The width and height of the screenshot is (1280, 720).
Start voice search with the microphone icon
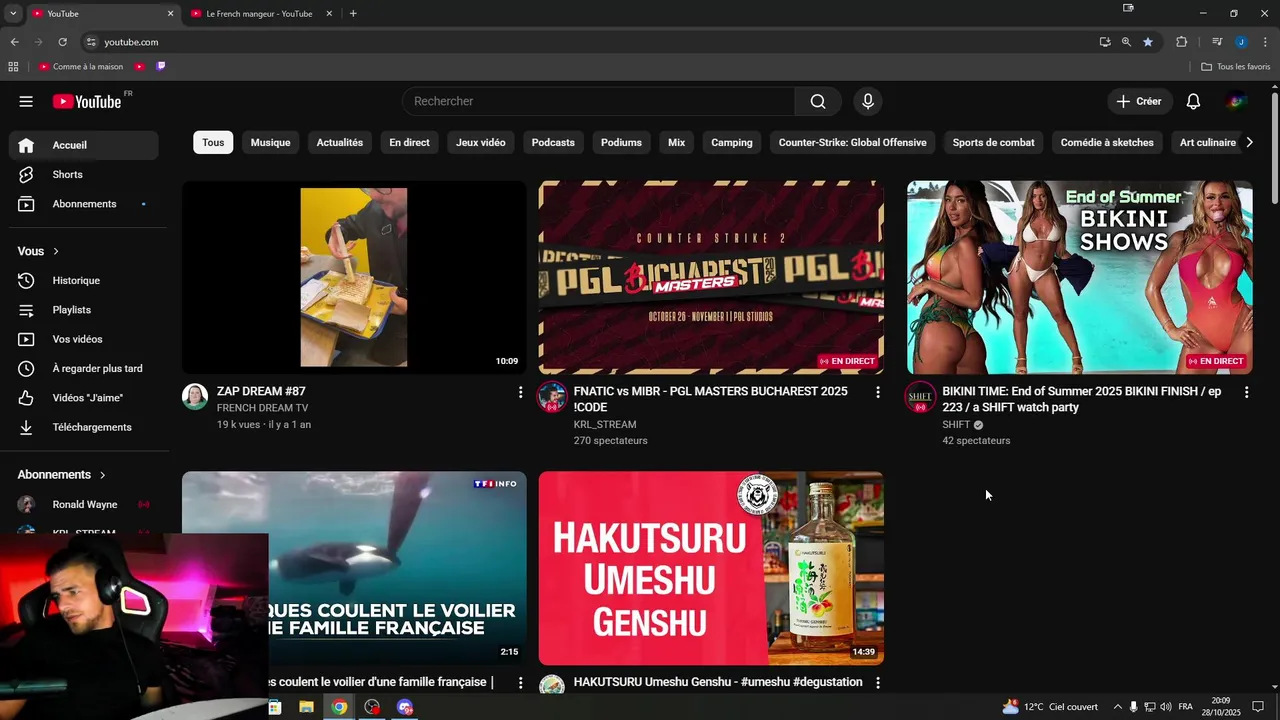(868, 101)
